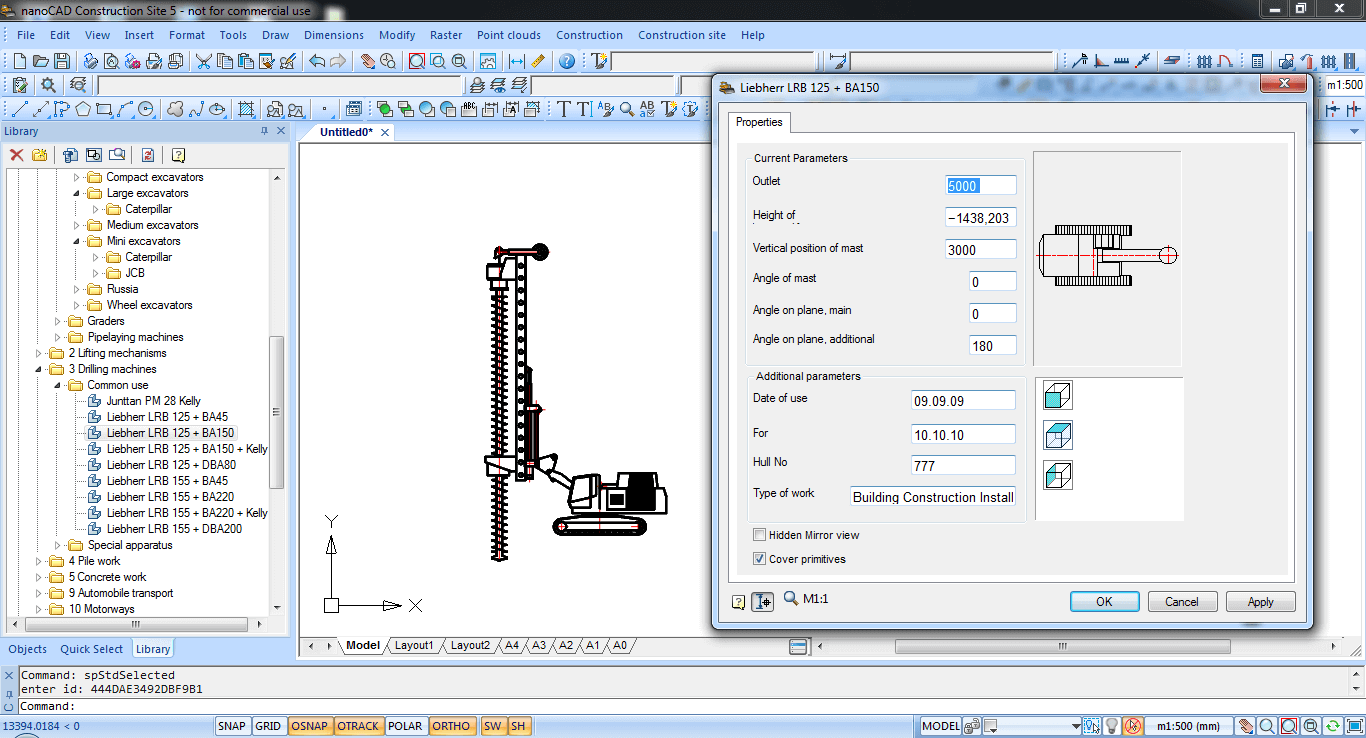The image size is (1366, 738).
Task: Click the Apply button
Action: coord(1260,601)
